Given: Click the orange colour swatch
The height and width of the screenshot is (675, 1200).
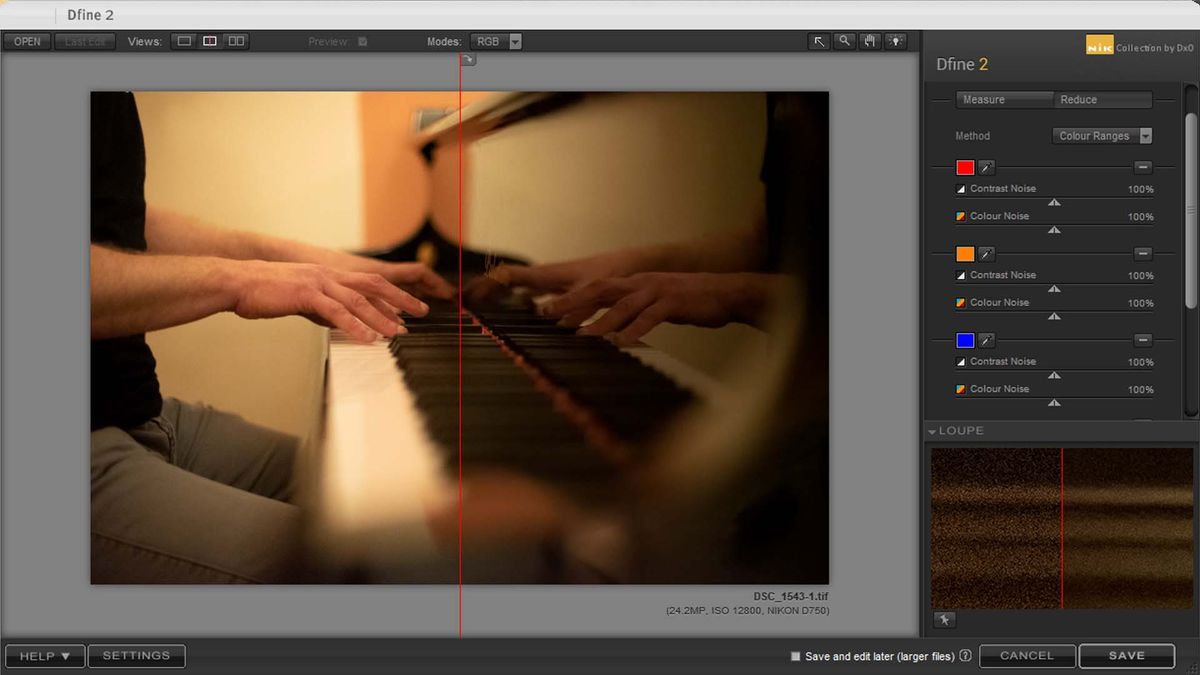Looking at the screenshot, I should [x=965, y=254].
